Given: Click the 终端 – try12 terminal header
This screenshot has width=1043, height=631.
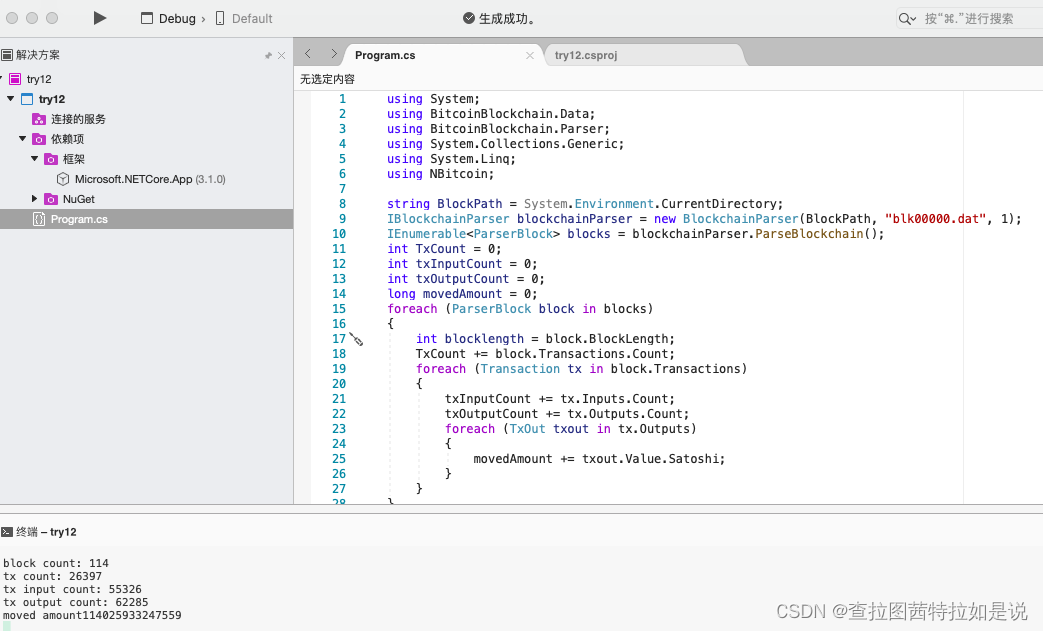Looking at the screenshot, I should pyautogui.click(x=46, y=532).
